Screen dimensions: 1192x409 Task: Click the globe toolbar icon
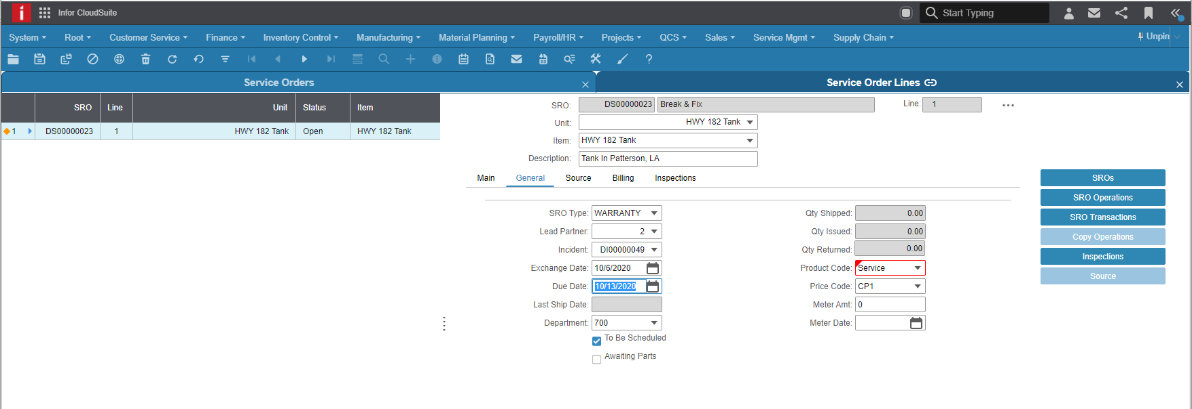[119, 59]
